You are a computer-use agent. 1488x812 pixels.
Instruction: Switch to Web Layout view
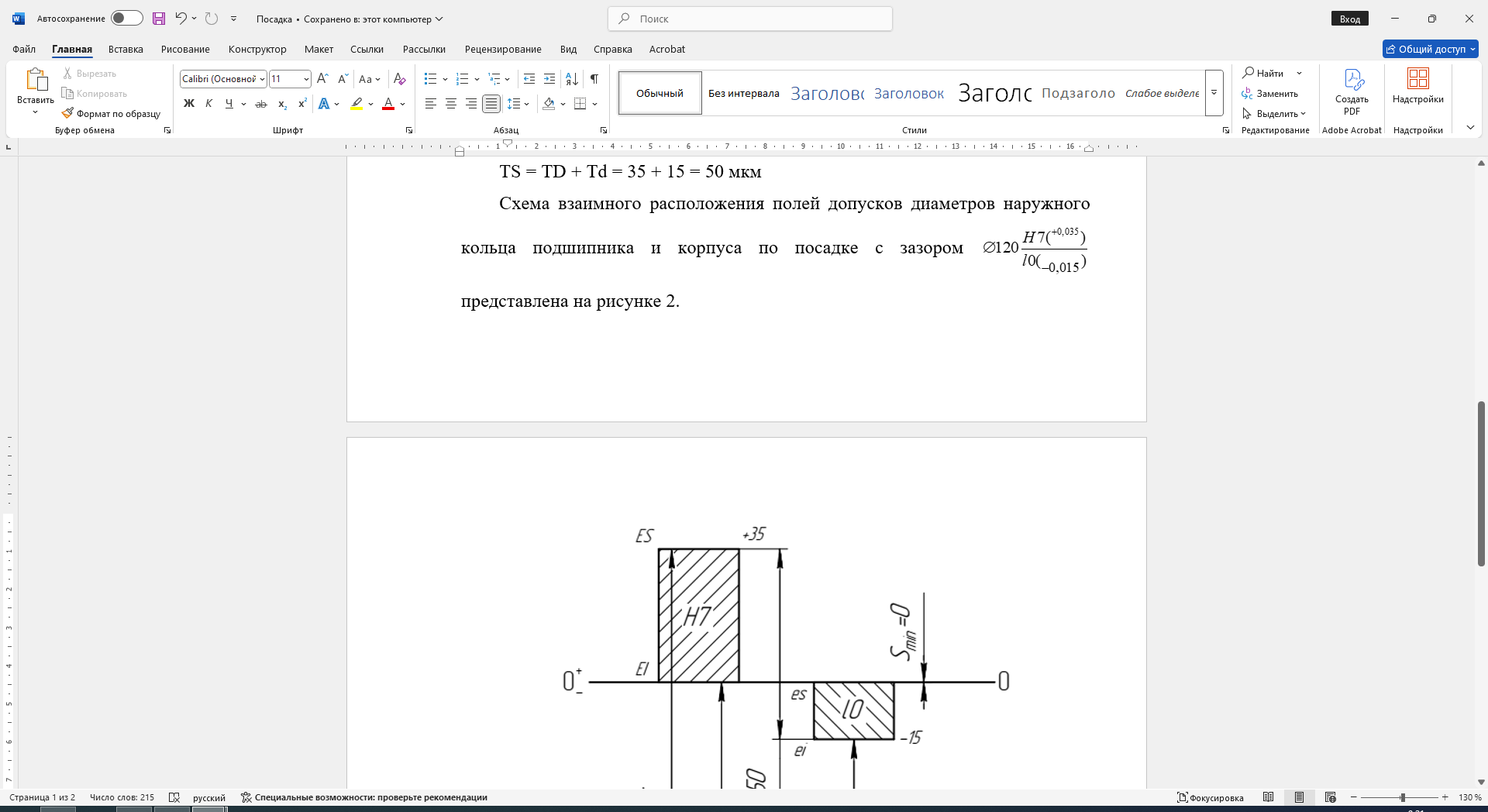tap(1331, 797)
